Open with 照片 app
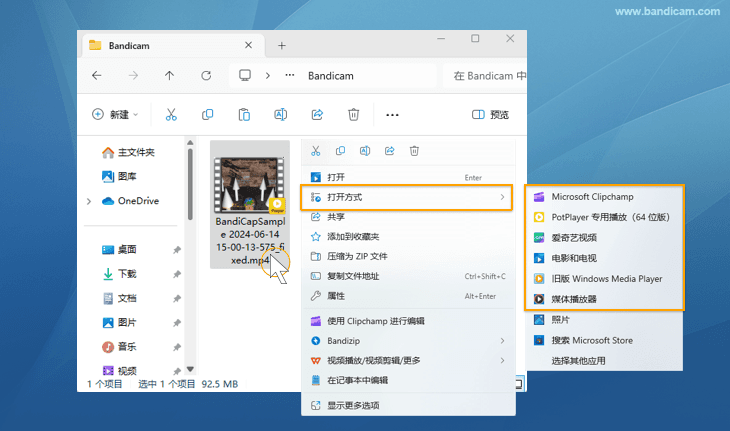 pyautogui.click(x=604, y=320)
